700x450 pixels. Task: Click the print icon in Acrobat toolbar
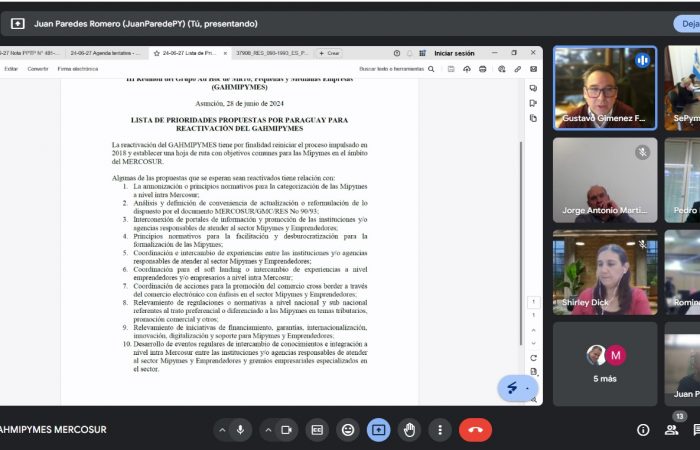pyautogui.click(x=483, y=69)
